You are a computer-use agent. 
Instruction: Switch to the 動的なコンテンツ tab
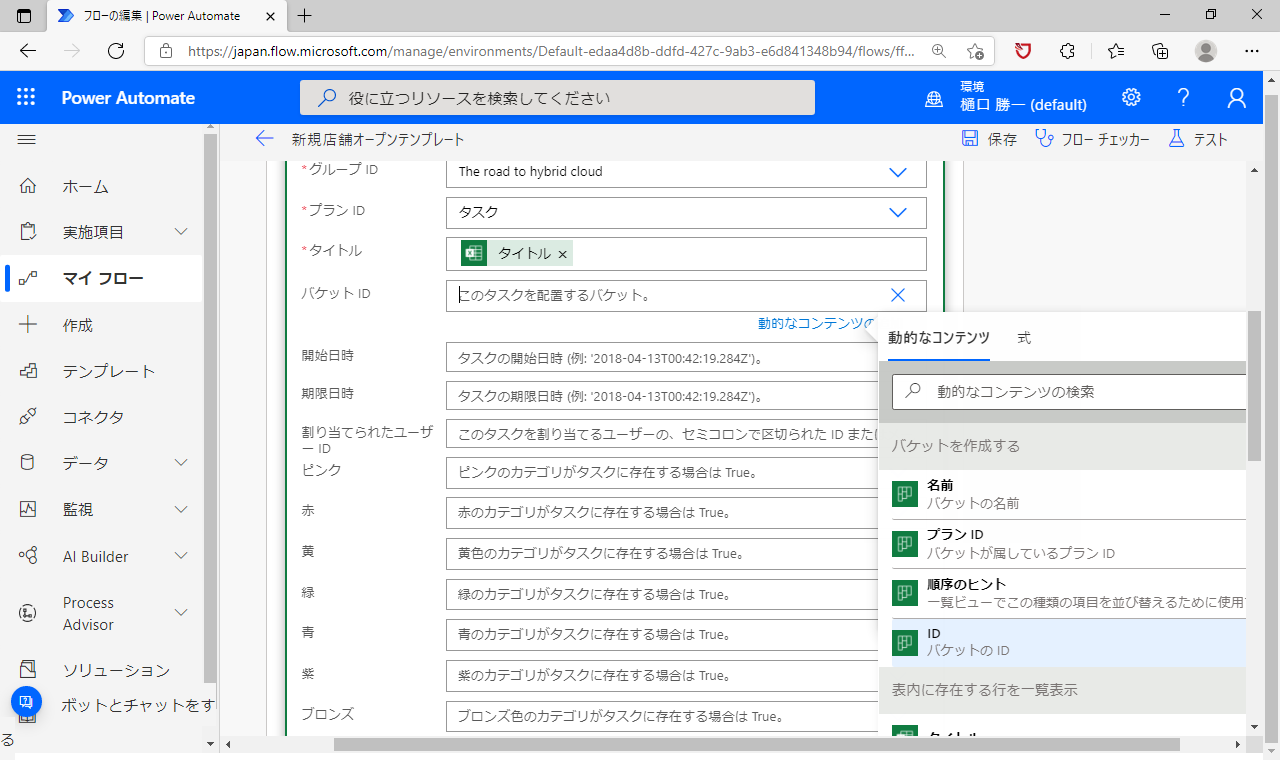point(939,338)
